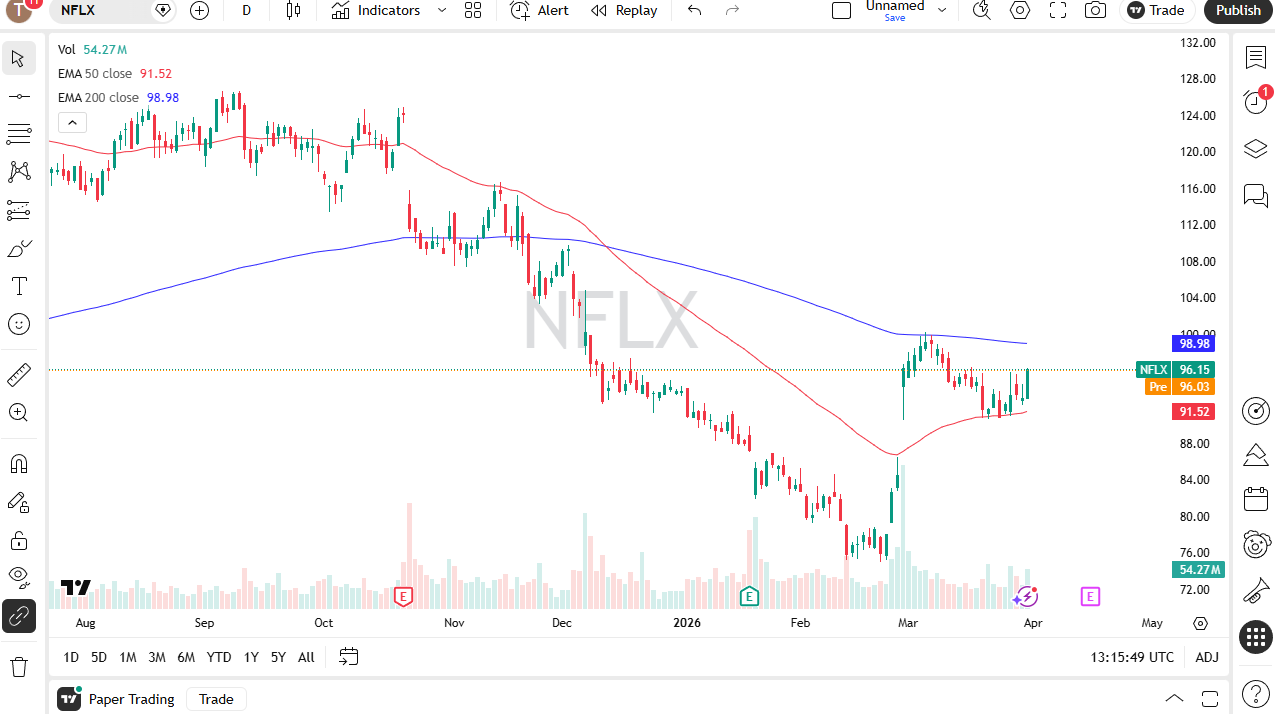Open the user profile avatar menu
Screen dimensions: 1275x714
pyautogui.click(x=21, y=10)
